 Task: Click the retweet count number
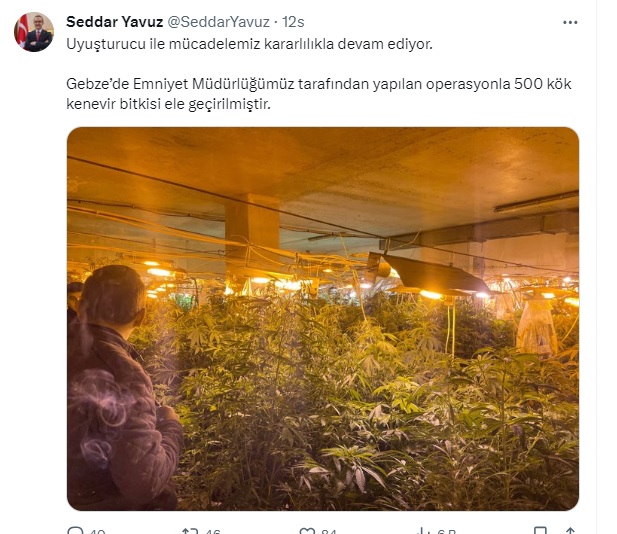pos(213,532)
